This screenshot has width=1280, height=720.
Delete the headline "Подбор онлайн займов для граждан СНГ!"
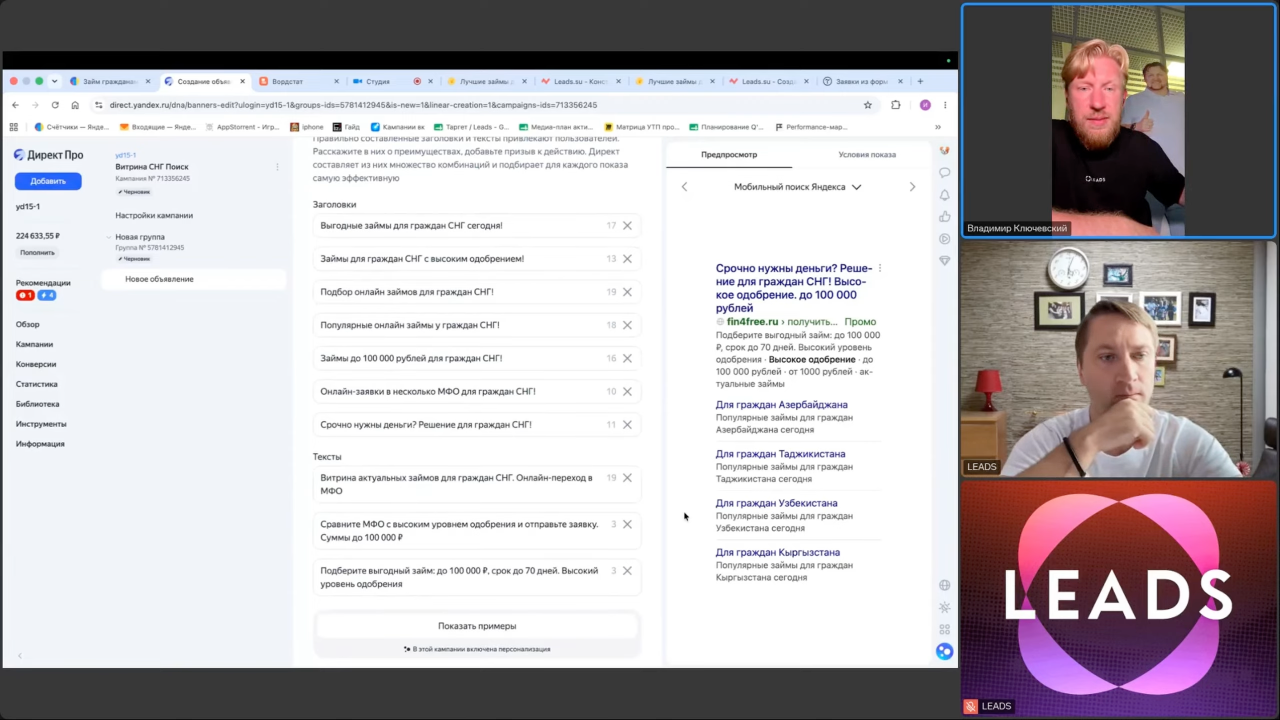click(627, 292)
